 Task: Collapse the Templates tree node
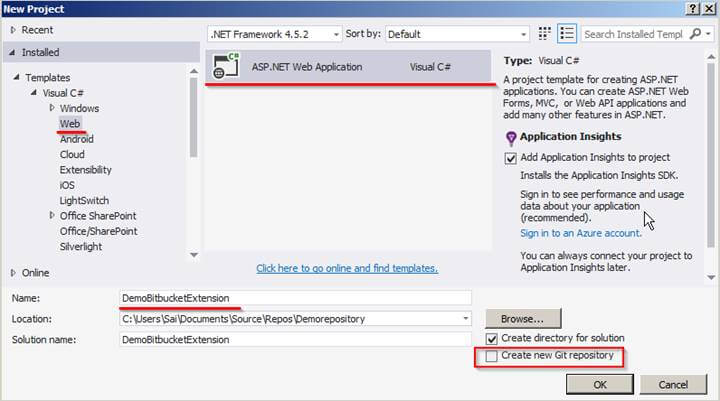point(16,78)
